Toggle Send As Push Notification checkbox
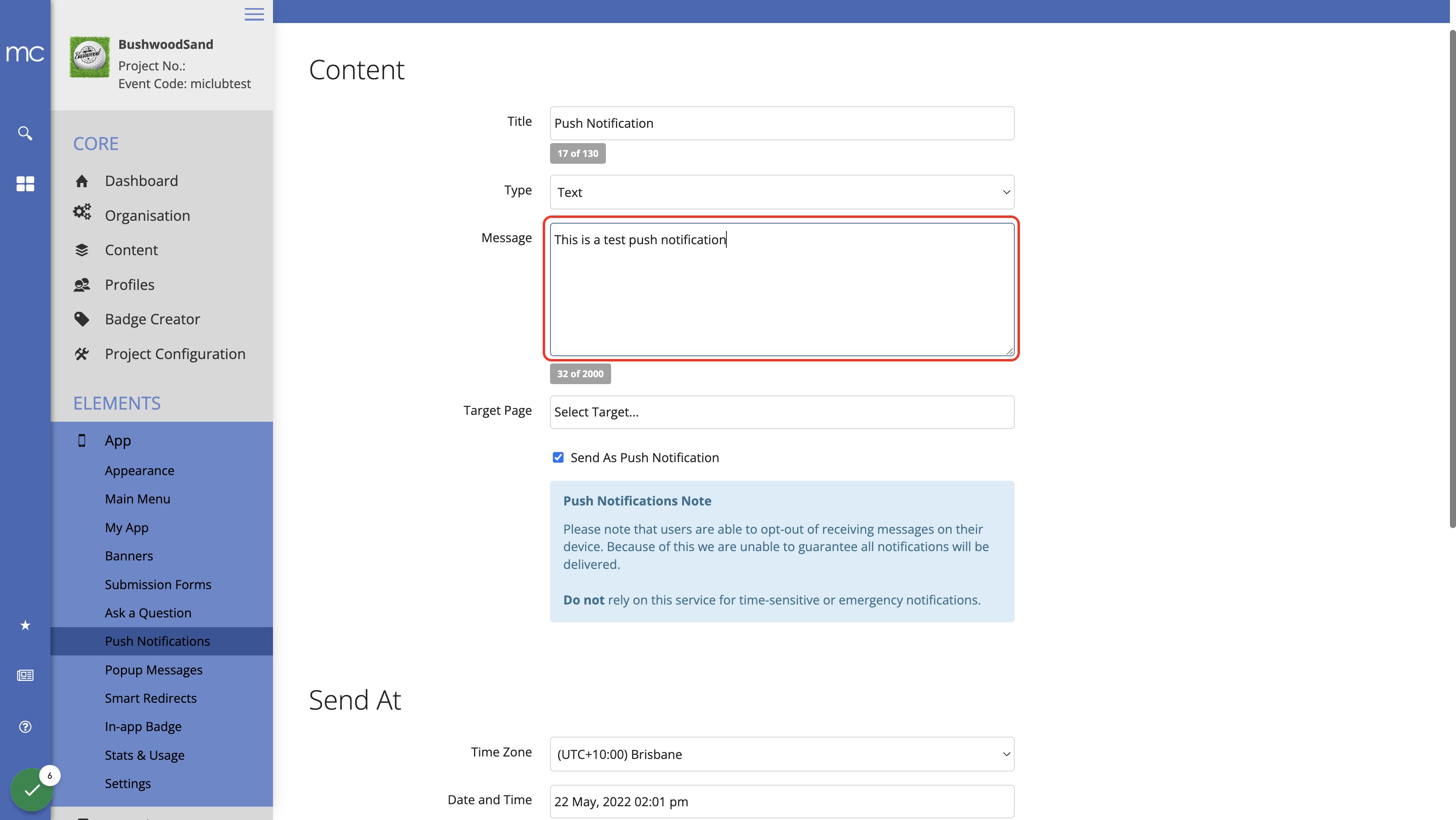Image resolution: width=1456 pixels, height=820 pixels. pos(558,457)
